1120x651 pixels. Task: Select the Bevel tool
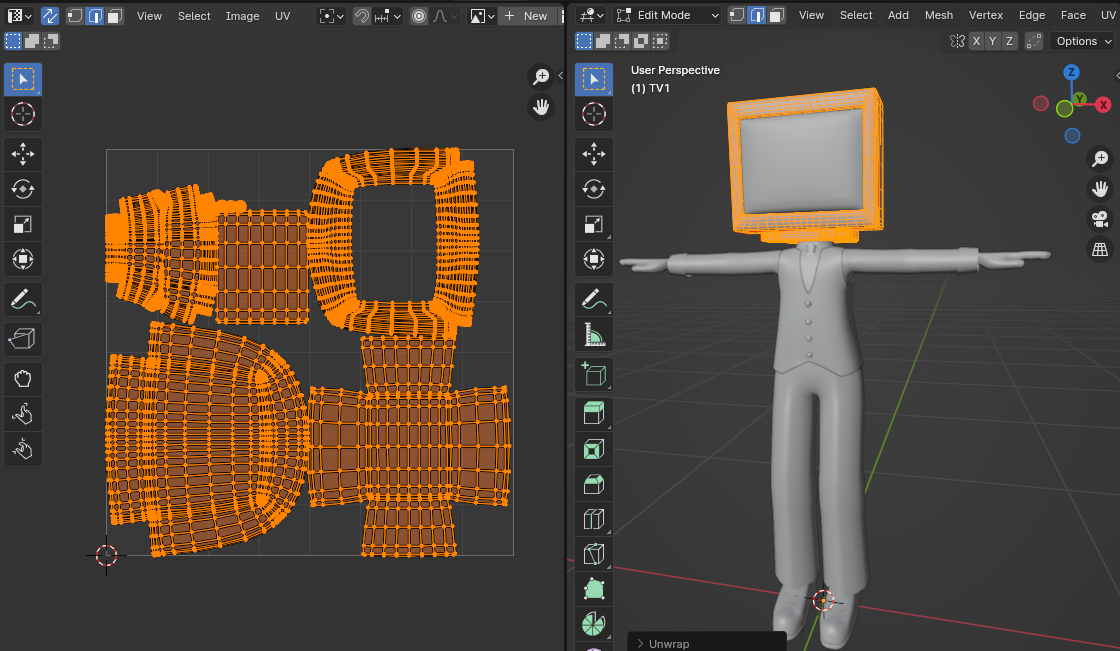coord(594,484)
